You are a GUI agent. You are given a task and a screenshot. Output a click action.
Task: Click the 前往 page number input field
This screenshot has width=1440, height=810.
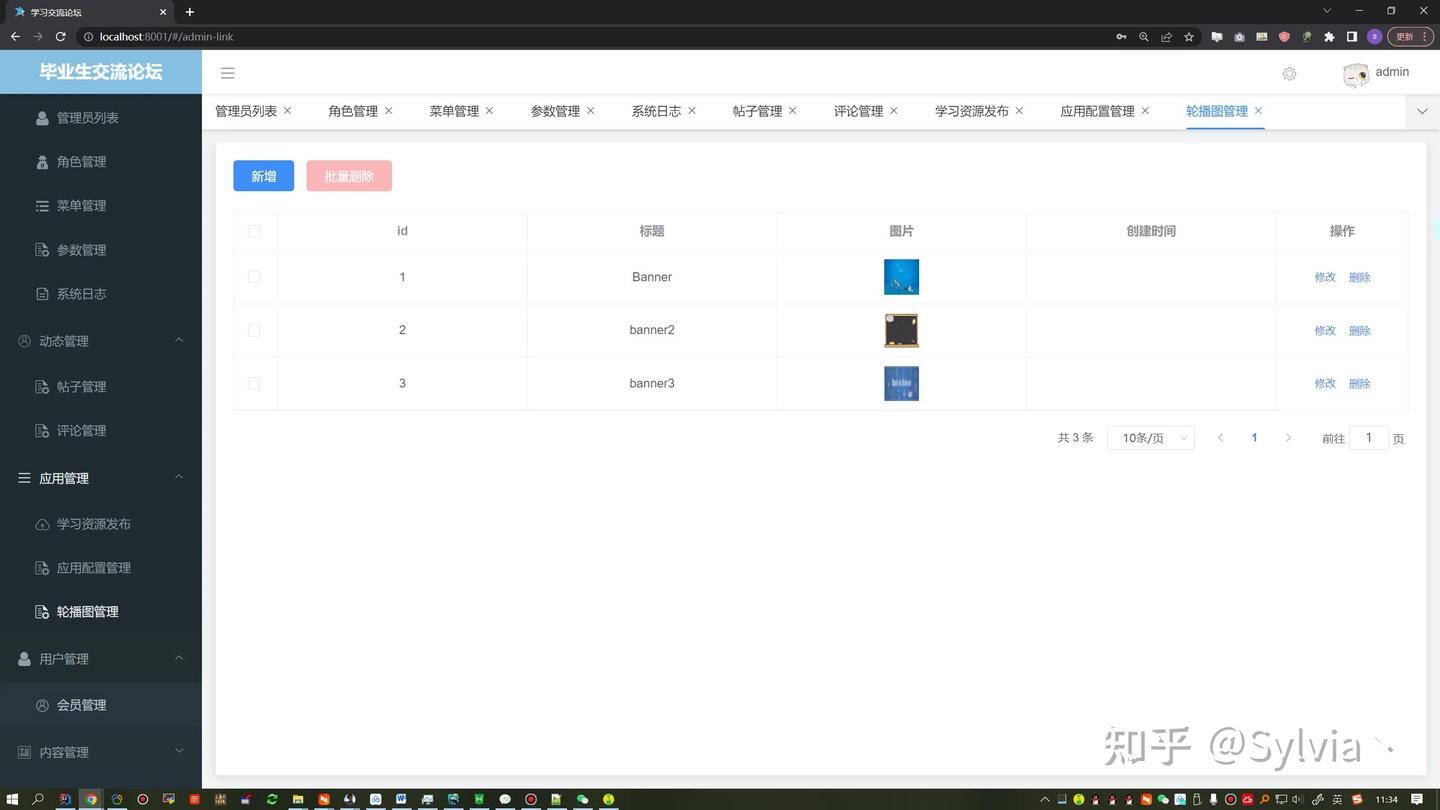pos(1368,437)
